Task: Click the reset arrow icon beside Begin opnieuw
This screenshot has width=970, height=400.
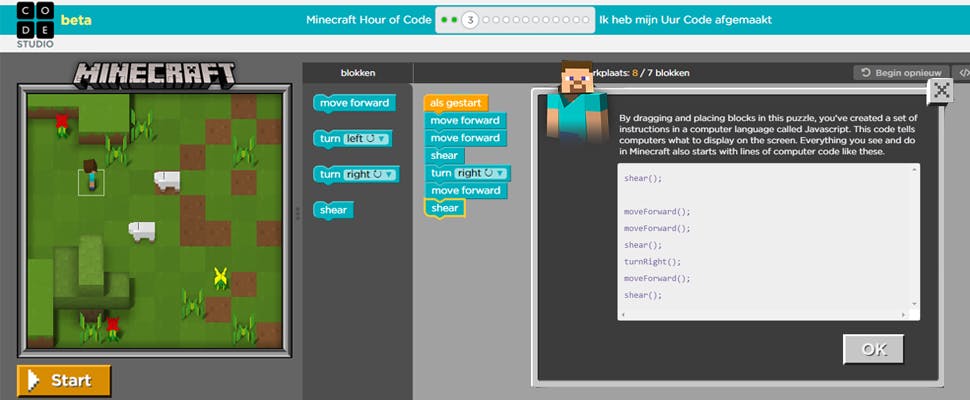Action: 866,73
